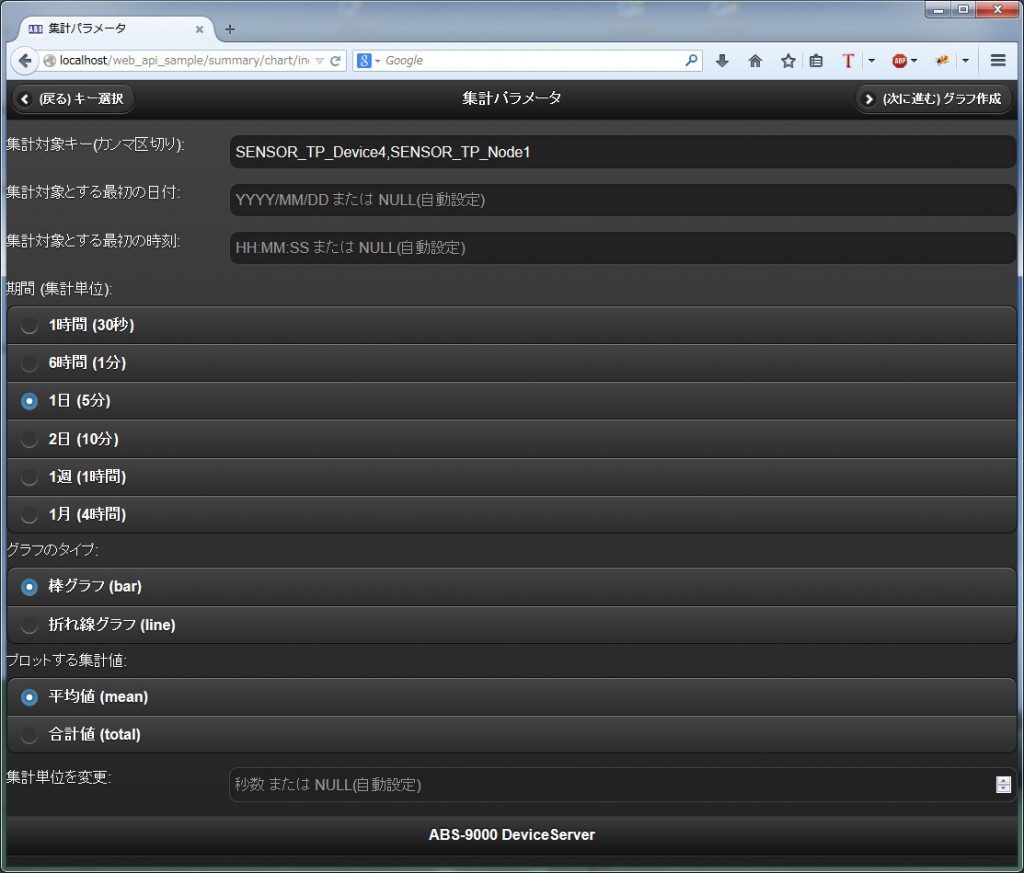Select period 1日 (5分)
The image size is (1024, 873).
tap(511, 401)
